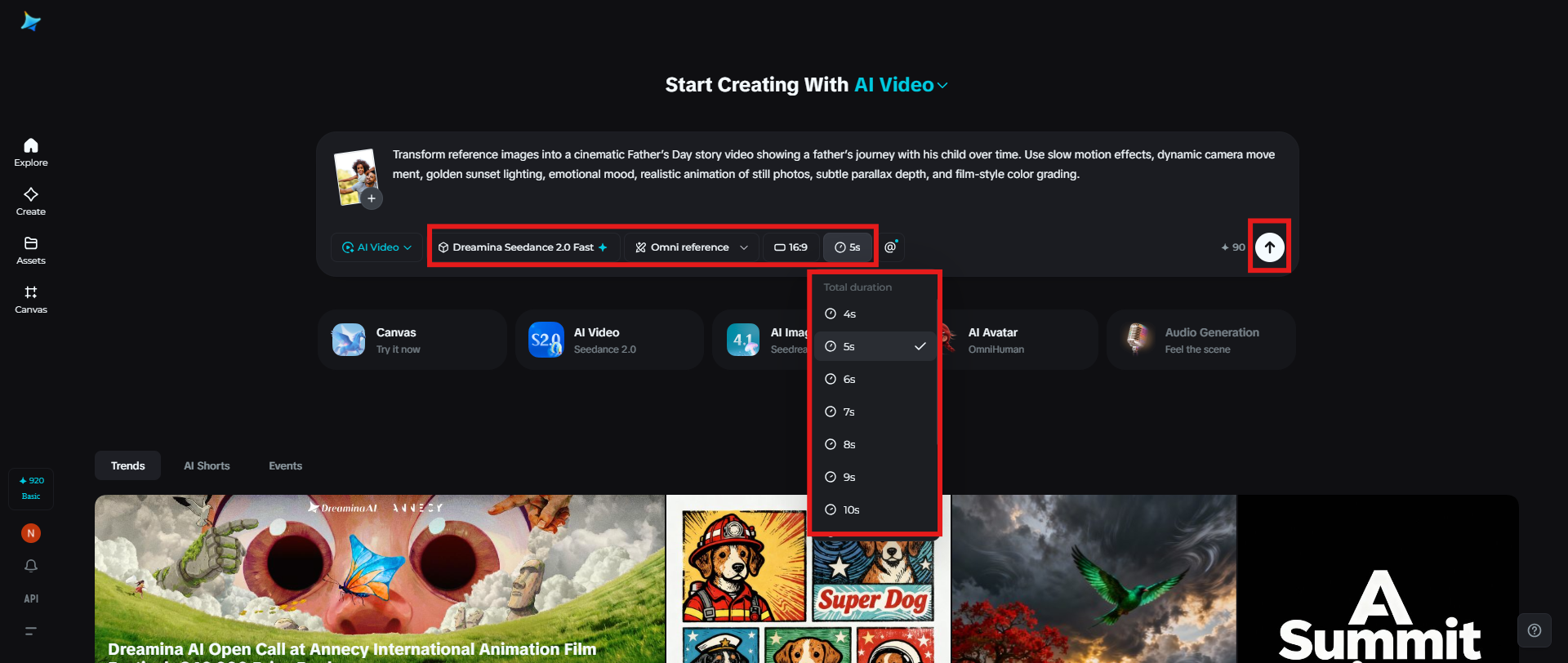Open the Super Dog comic thumbnail

click(808, 579)
